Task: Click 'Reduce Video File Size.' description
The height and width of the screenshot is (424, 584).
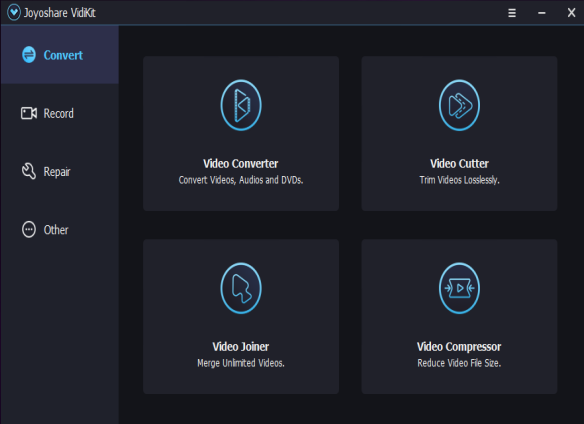Action: [x=459, y=363]
